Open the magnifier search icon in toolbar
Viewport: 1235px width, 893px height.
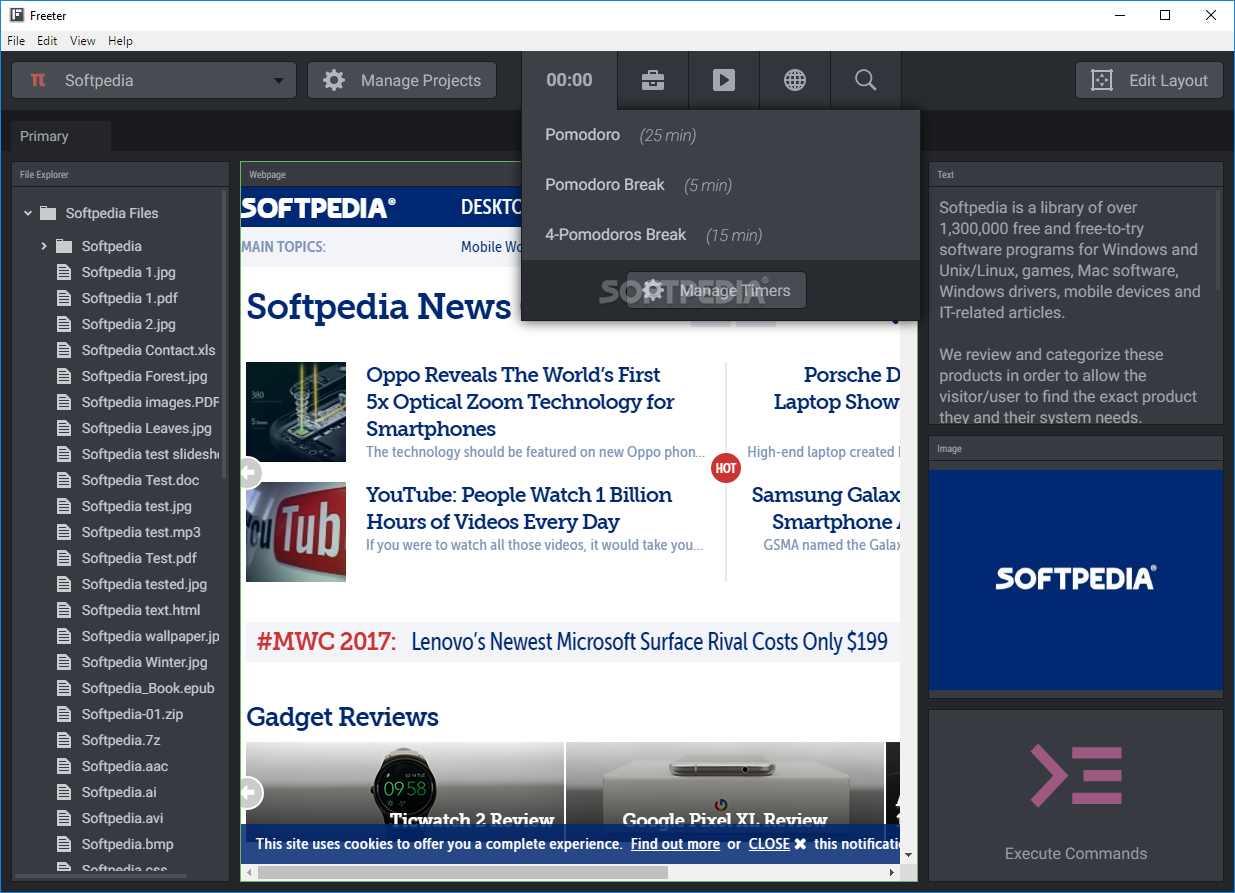point(866,81)
